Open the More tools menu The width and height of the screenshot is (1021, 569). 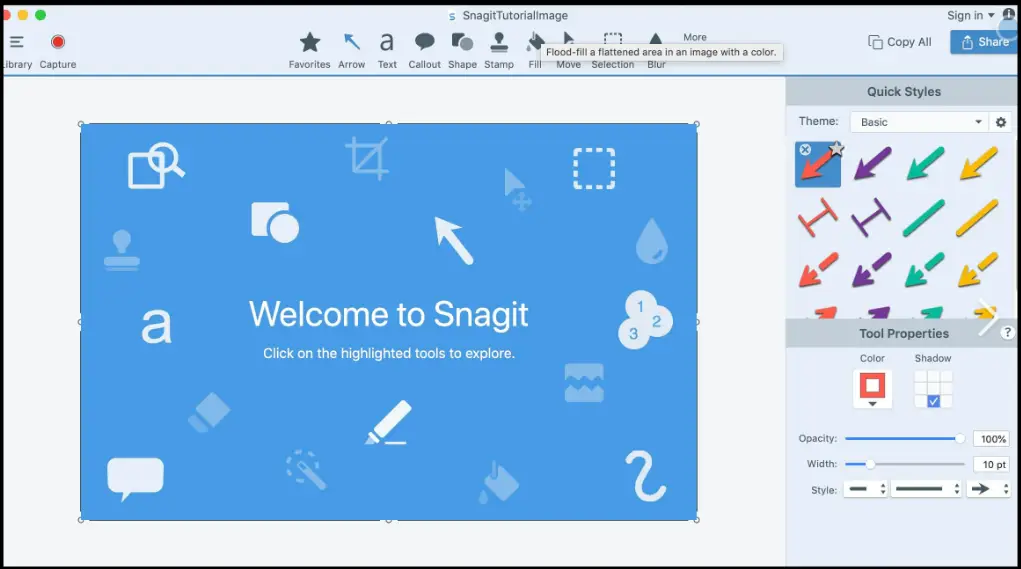pyautogui.click(x=695, y=37)
